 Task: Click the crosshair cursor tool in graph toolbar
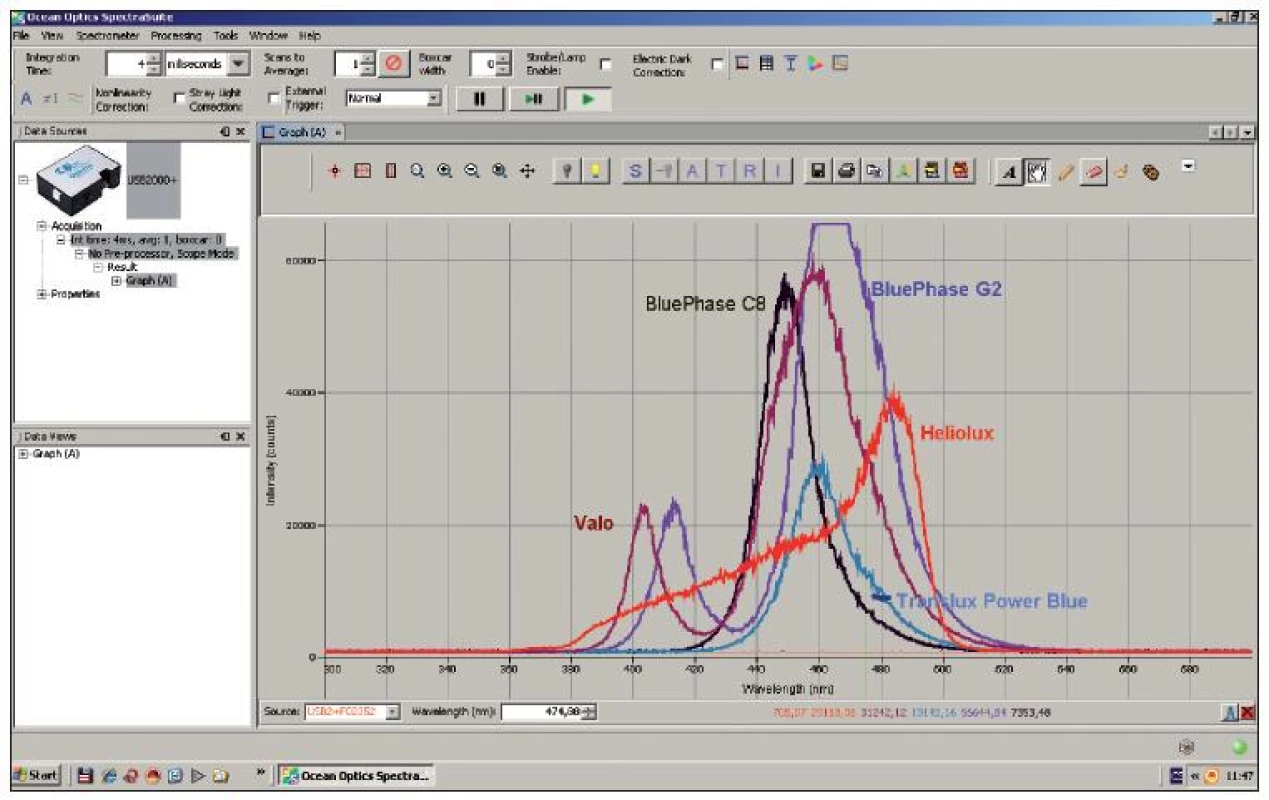[335, 172]
